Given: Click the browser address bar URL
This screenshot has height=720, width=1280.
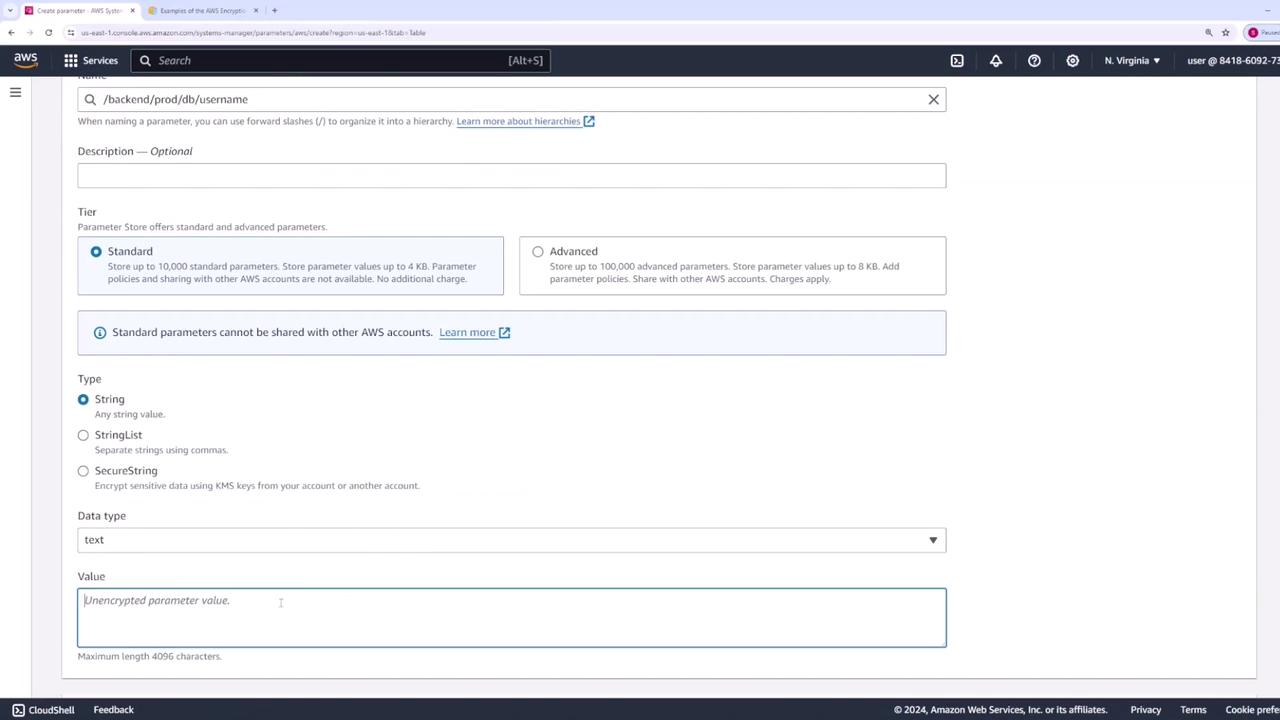Looking at the screenshot, I should [x=253, y=32].
